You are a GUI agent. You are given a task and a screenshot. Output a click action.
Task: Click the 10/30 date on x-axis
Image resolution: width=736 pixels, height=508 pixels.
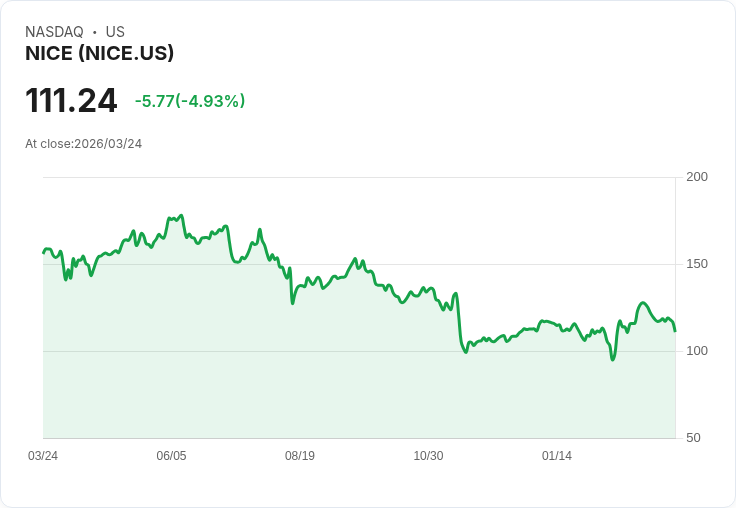tap(428, 456)
